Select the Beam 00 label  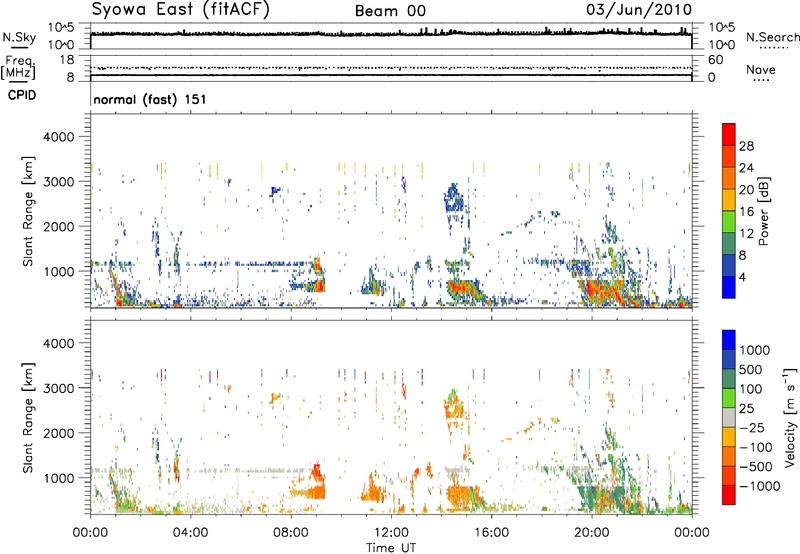click(390, 11)
